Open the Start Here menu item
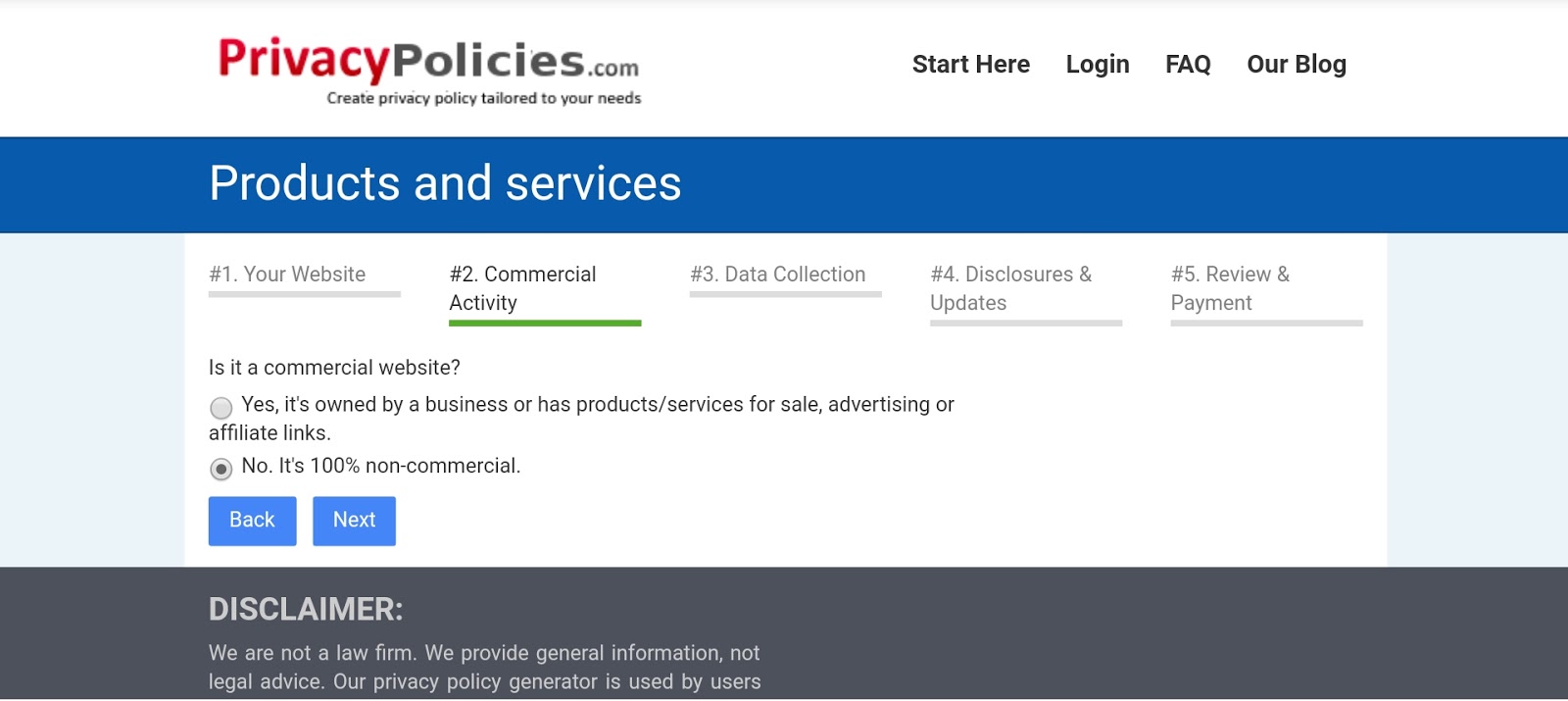The height and width of the screenshot is (701, 1568). pos(970,65)
